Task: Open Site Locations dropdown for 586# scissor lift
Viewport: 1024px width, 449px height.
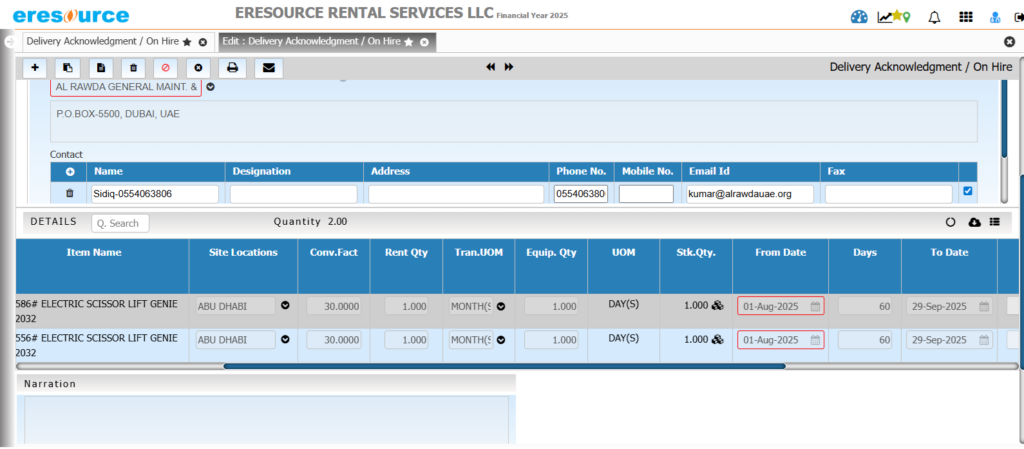Action: pos(285,307)
